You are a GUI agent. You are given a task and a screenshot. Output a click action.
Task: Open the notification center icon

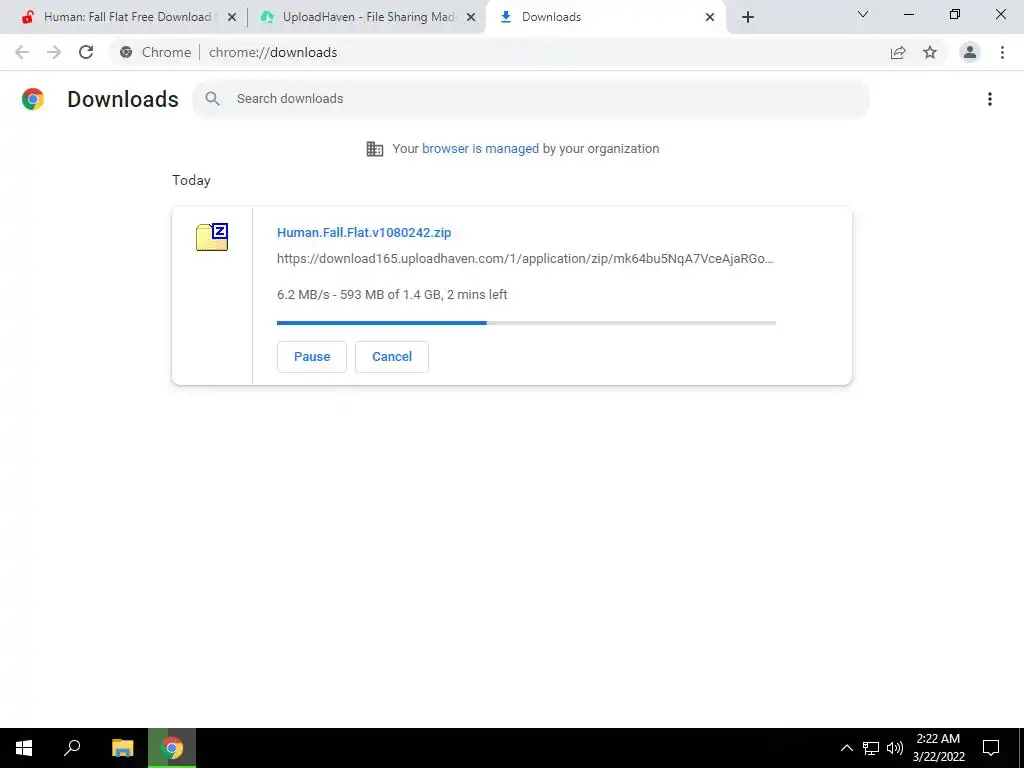point(991,748)
